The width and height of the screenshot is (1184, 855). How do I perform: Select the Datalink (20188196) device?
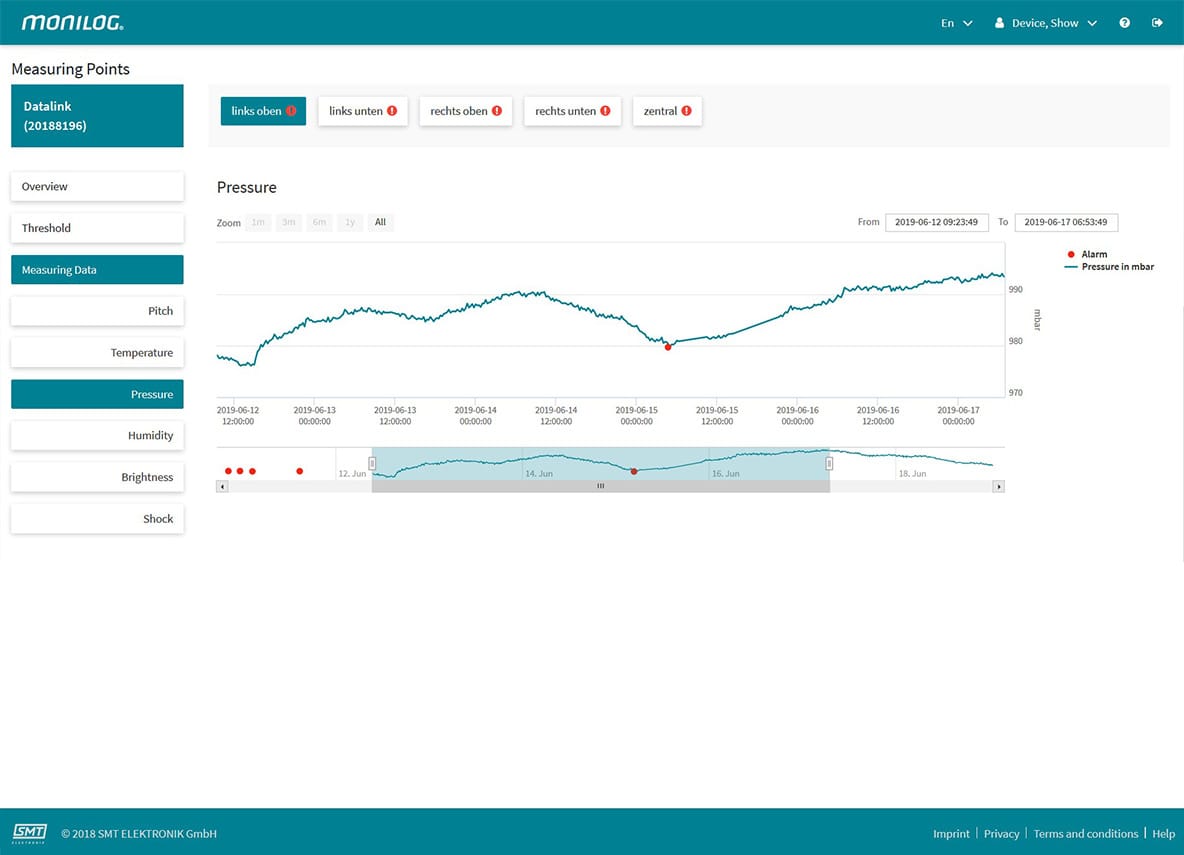pos(97,116)
